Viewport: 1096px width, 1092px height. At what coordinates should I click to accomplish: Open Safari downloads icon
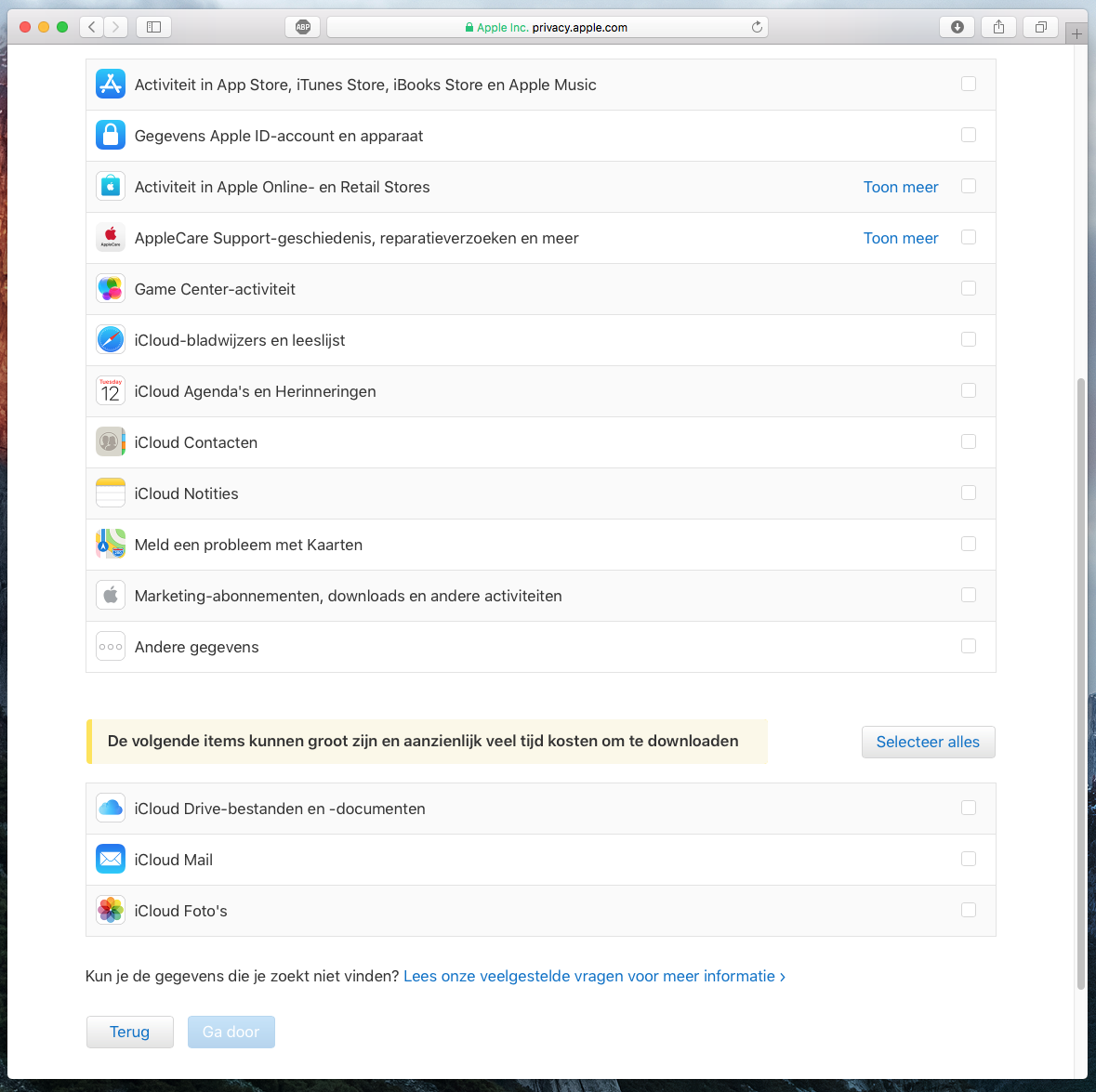(957, 27)
